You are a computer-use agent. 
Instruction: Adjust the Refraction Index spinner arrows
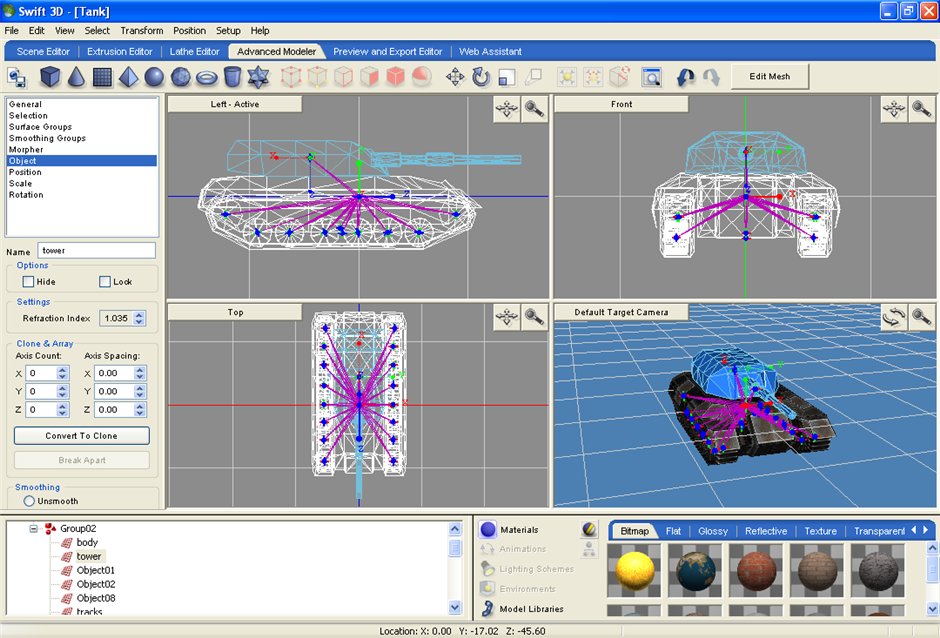pyautogui.click(x=139, y=318)
